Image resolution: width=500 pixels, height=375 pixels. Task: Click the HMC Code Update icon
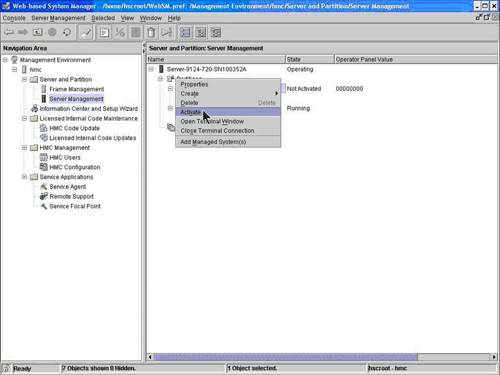click(x=43, y=128)
